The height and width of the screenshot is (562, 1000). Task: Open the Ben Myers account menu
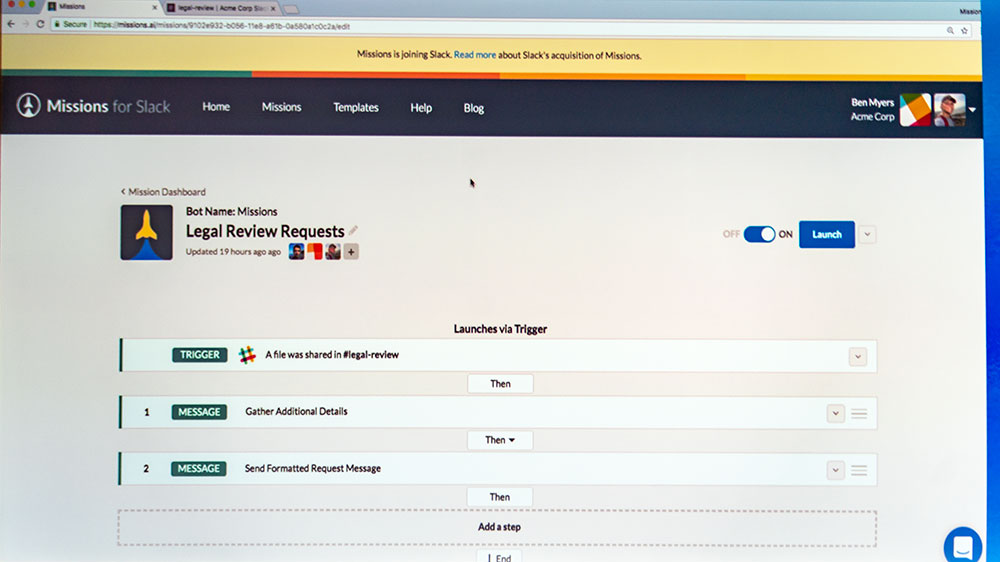point(972,110)
